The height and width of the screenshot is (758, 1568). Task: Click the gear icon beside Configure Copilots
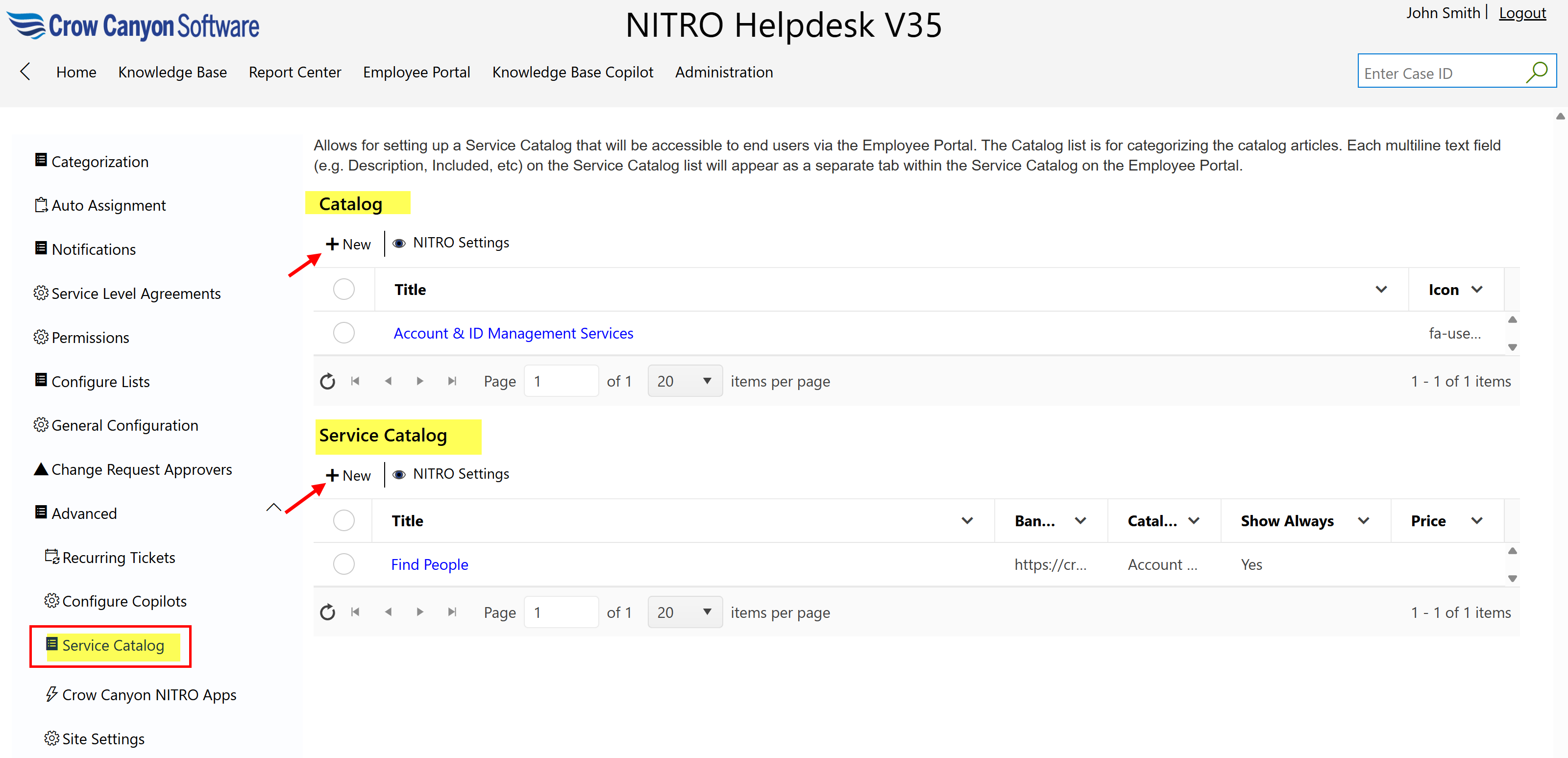point(52,601)
